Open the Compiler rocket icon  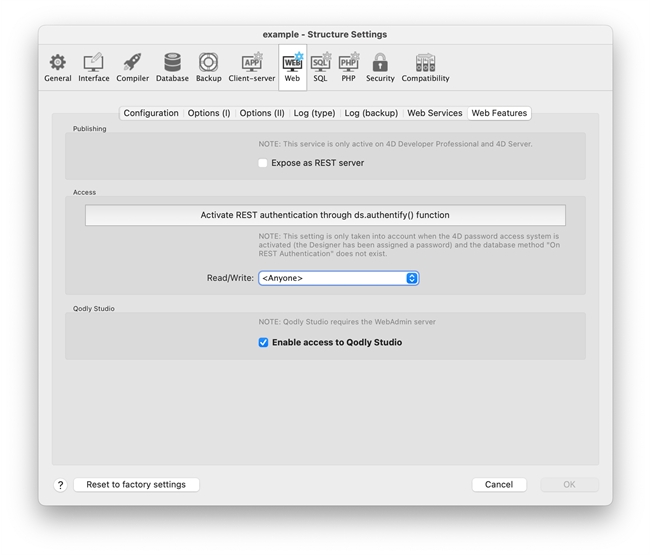(x=132, y=67)
